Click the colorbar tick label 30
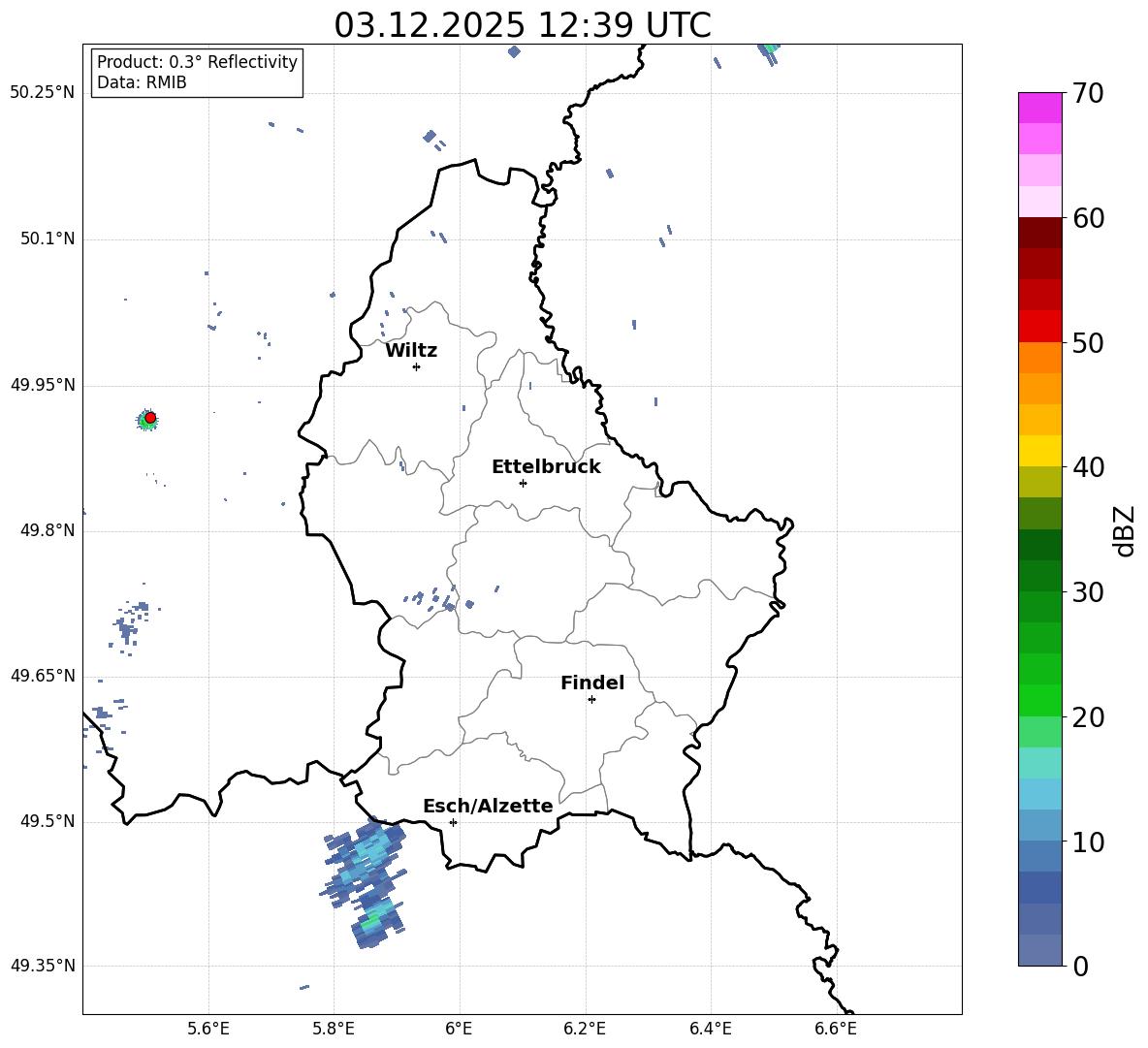This screenshot has width=1148, height=1048. click(x=1088, y=592)
